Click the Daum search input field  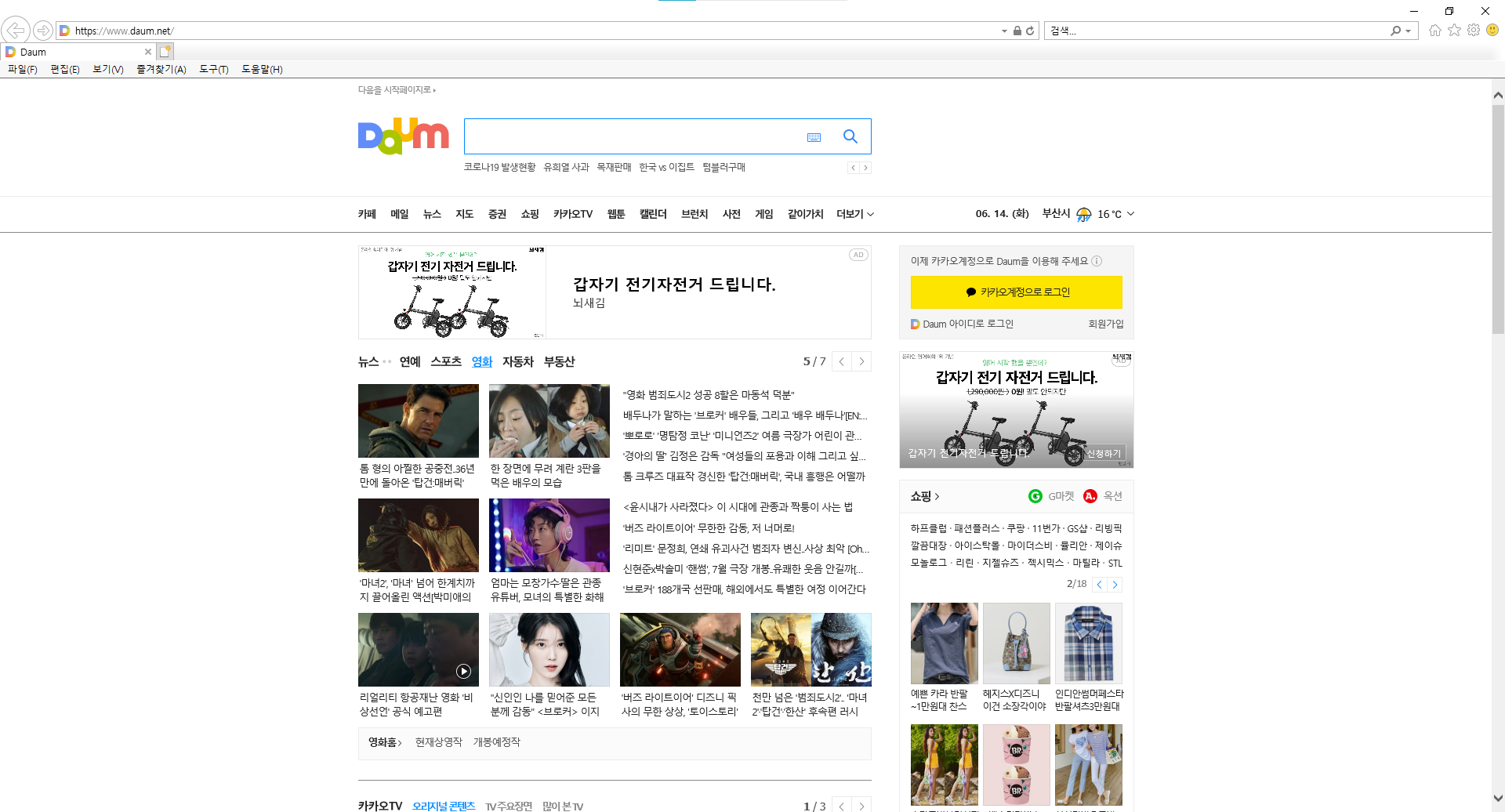pos(632,136)
